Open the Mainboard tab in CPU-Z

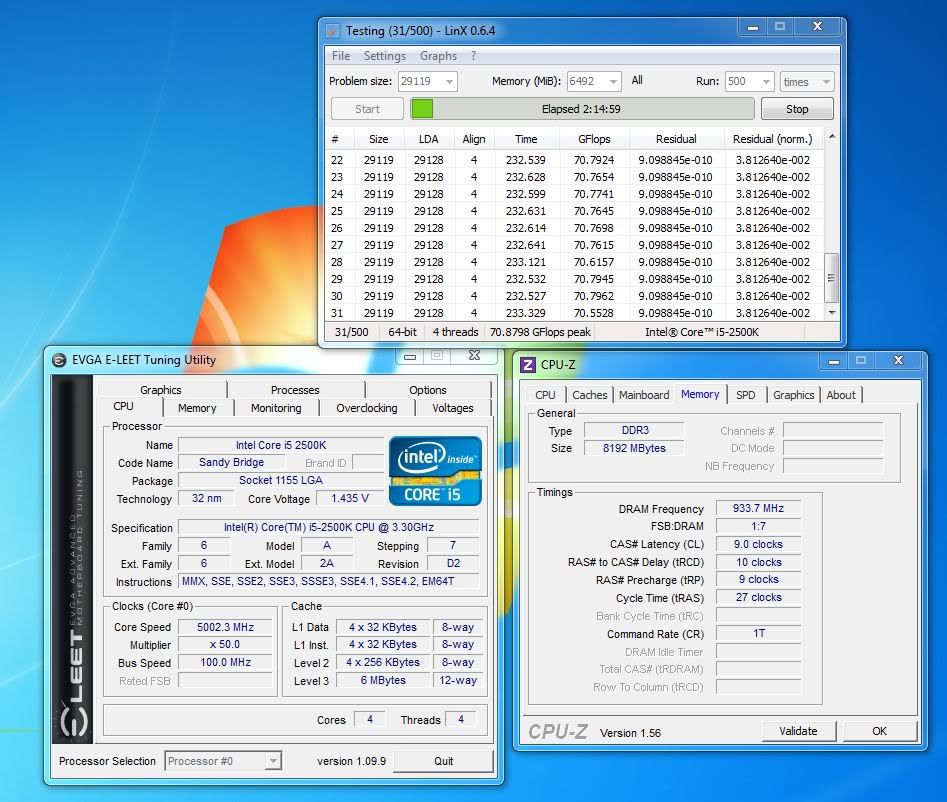[644, 395]
